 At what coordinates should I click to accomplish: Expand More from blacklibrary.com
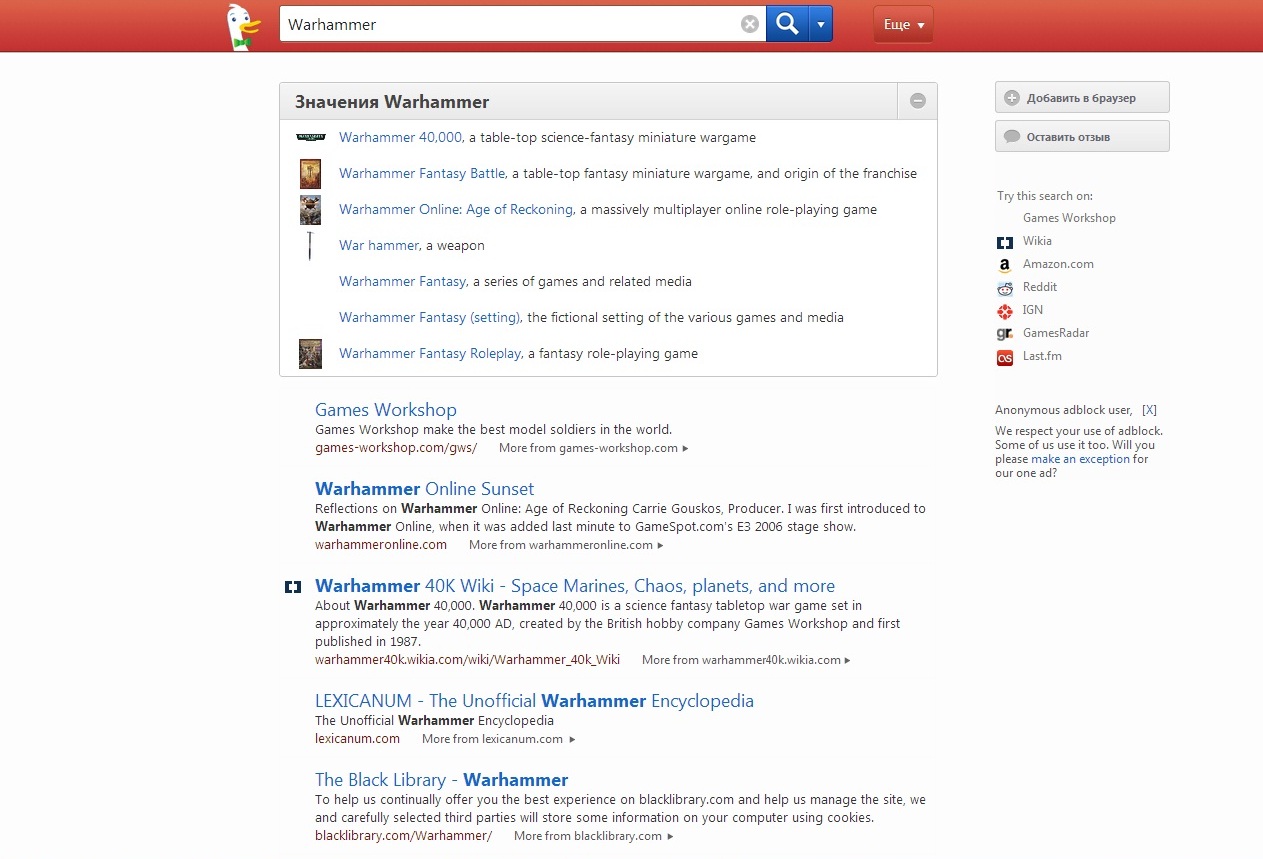point(593,836)
